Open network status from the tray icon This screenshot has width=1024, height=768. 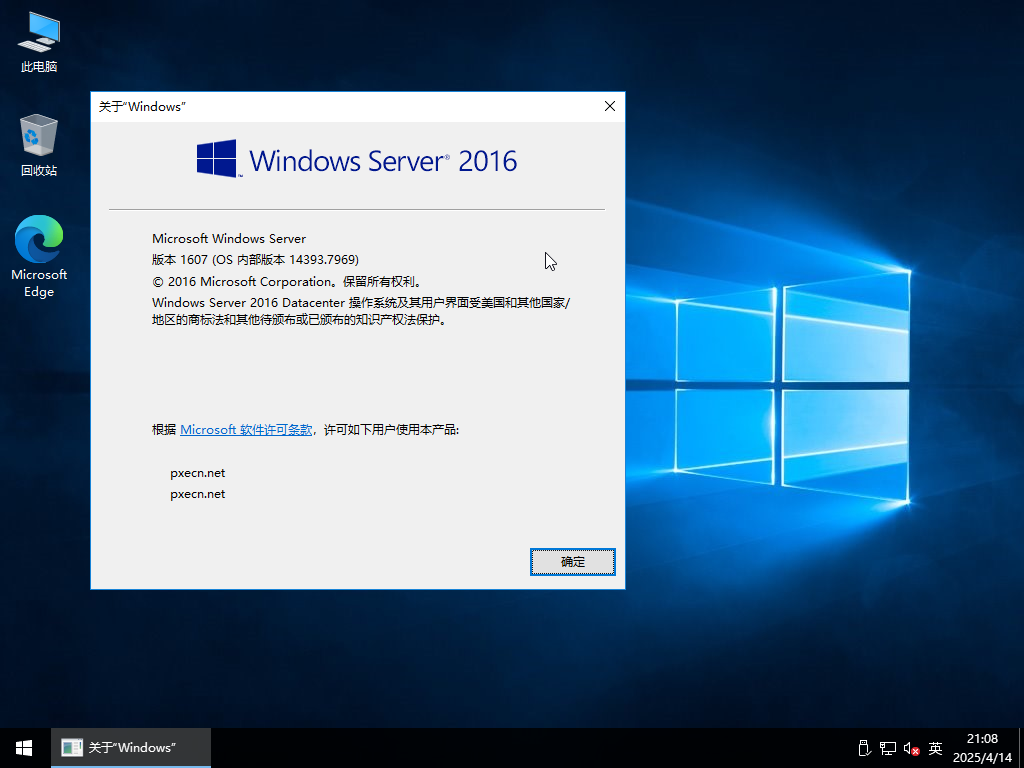(x=887, y=748)
